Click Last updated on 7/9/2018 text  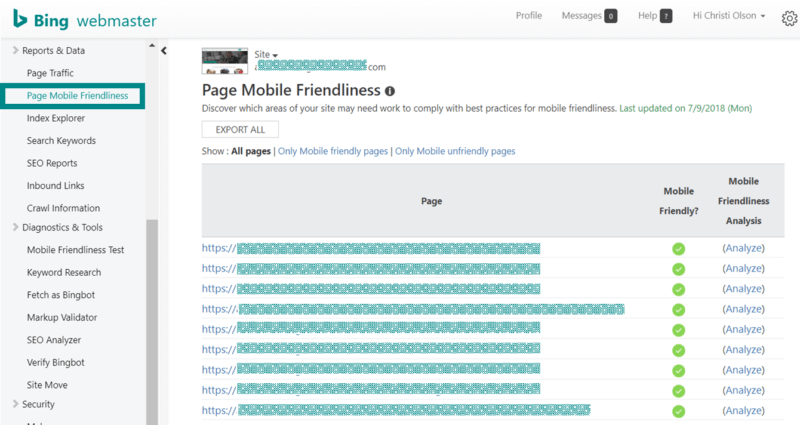(x=685, y=108)
